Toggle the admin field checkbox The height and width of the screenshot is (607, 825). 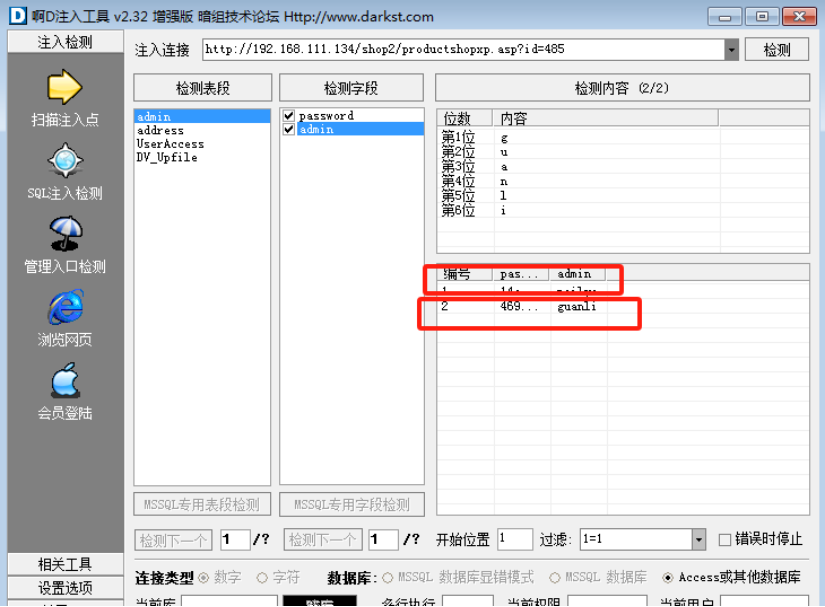288,129
